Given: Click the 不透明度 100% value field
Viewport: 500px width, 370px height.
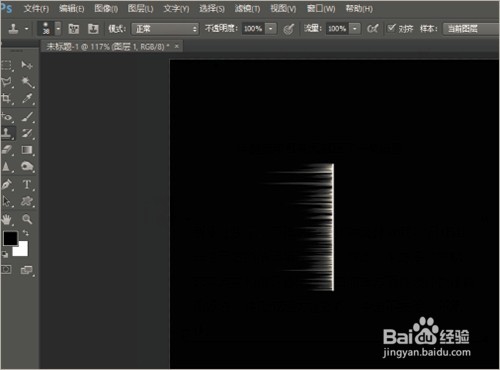Looking at the screenshot, I should click(253, 29).
